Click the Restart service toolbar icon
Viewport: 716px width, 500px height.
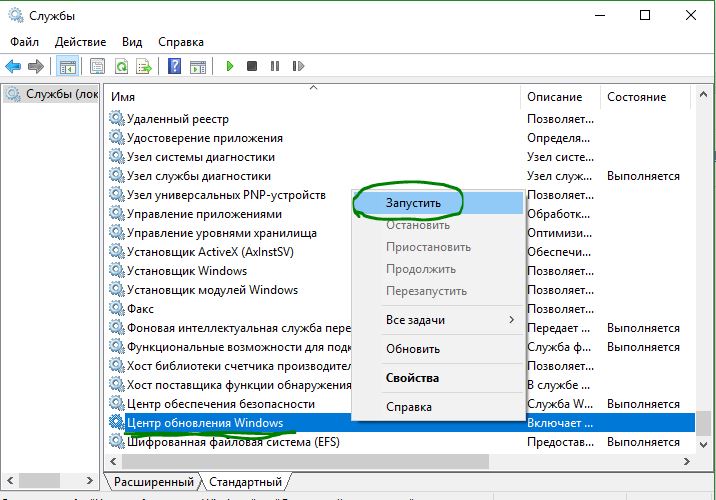click(298, 66)
